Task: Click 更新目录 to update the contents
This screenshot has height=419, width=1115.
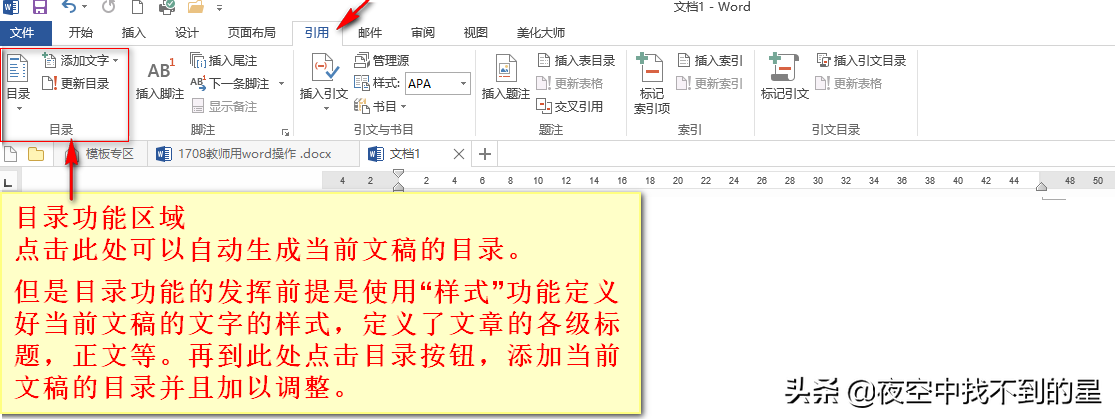Action: point(75,84)
